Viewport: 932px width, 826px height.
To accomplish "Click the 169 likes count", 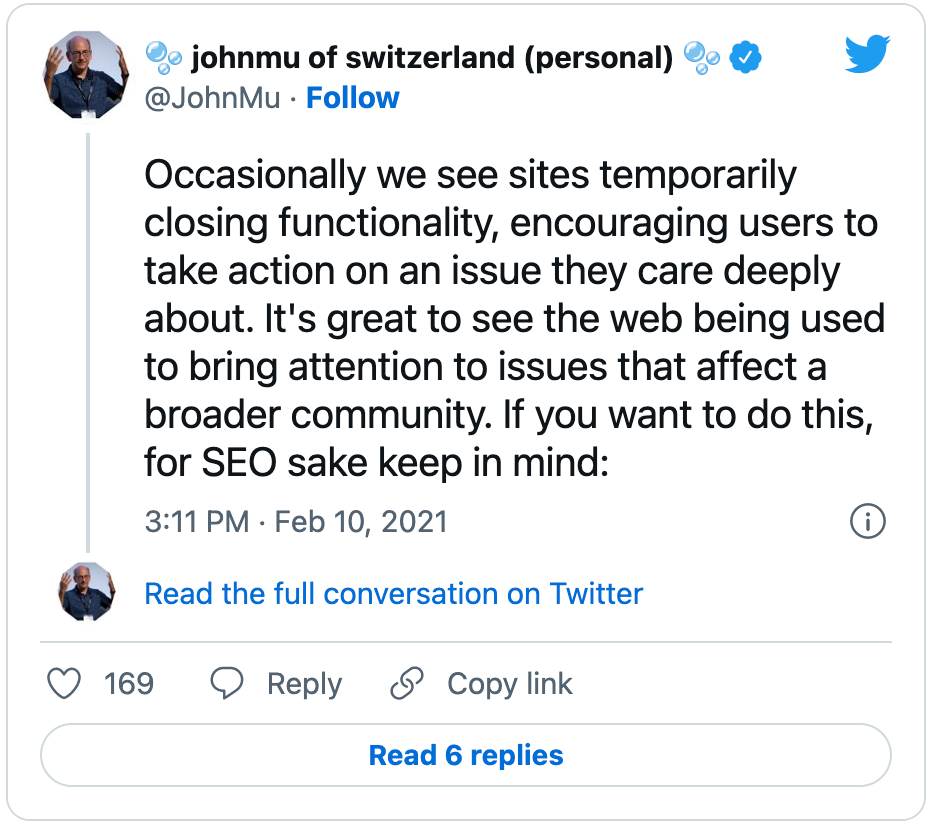I will [x=129, y=683].
